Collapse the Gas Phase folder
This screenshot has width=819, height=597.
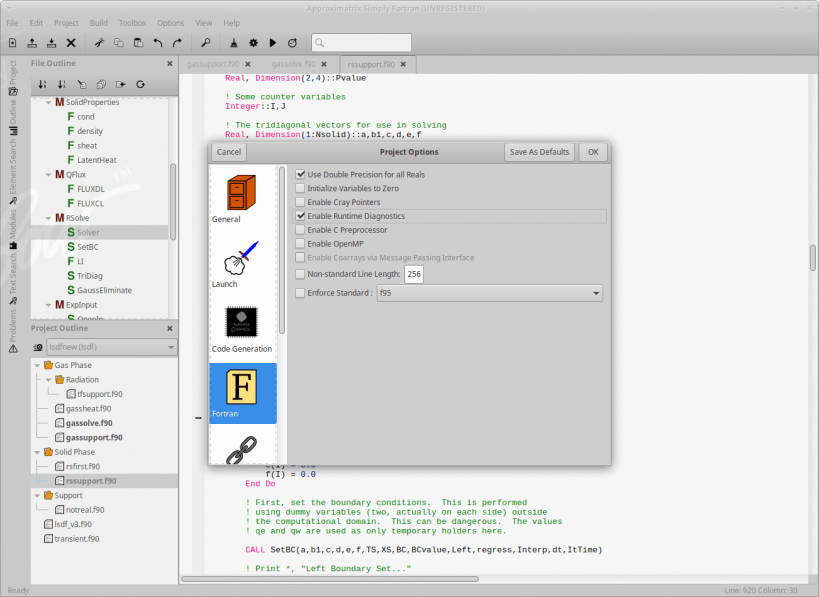click(37, 365)
